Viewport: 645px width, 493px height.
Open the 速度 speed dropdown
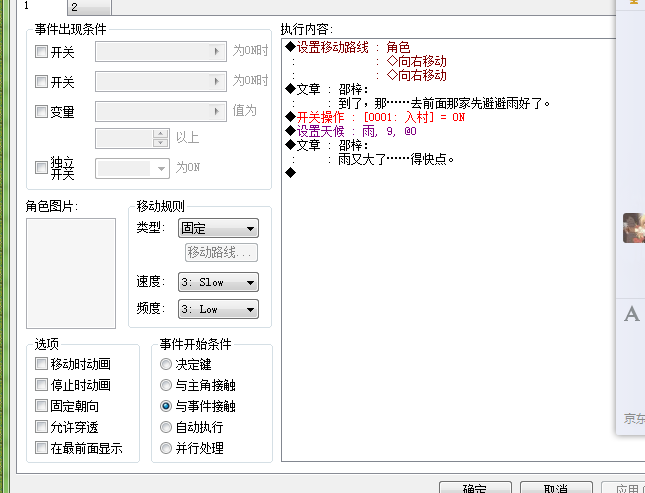218,282
